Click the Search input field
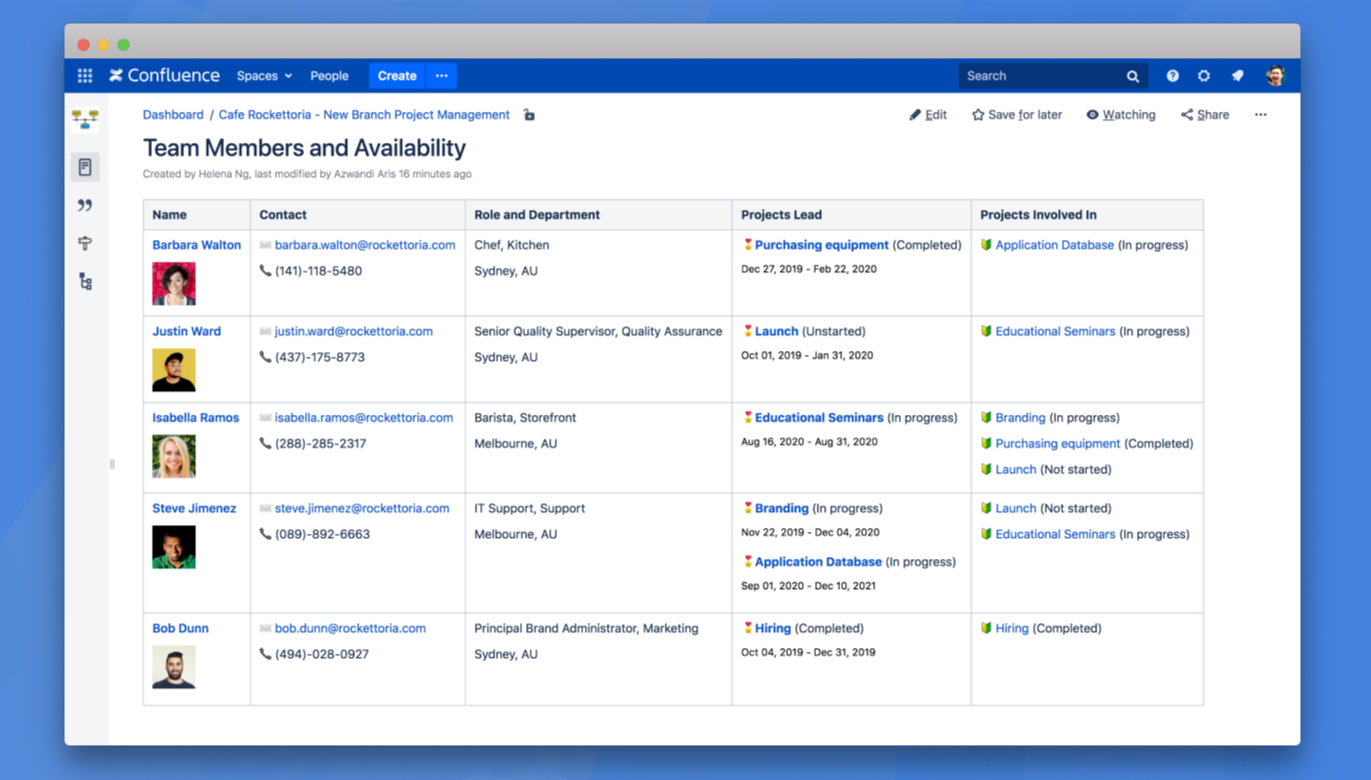 [1040, 76]
